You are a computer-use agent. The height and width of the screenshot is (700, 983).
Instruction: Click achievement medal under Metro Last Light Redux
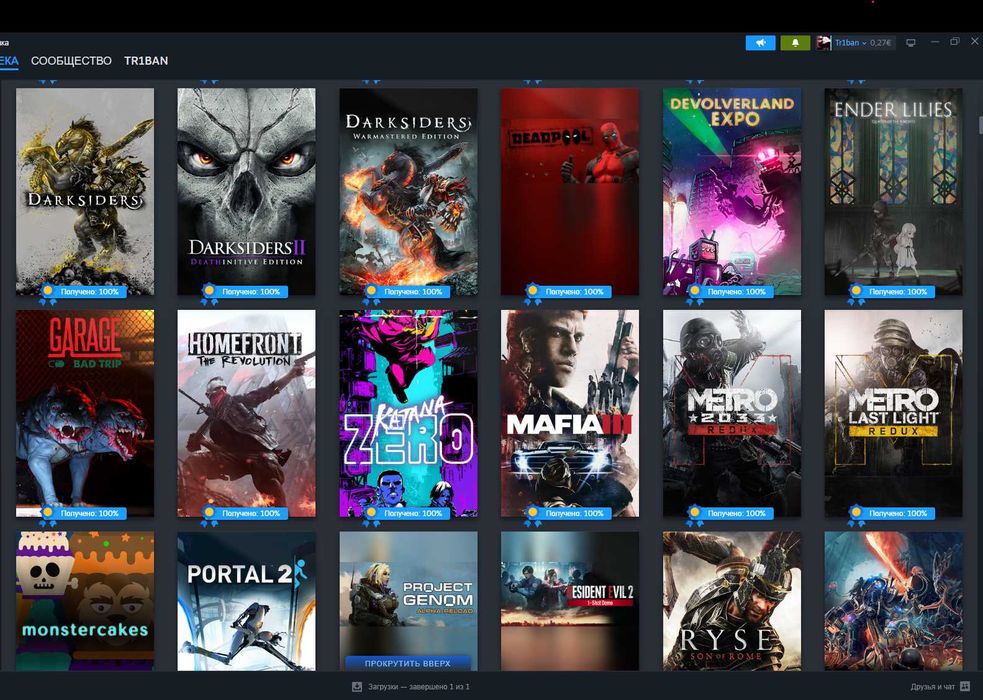click(856, 515)
